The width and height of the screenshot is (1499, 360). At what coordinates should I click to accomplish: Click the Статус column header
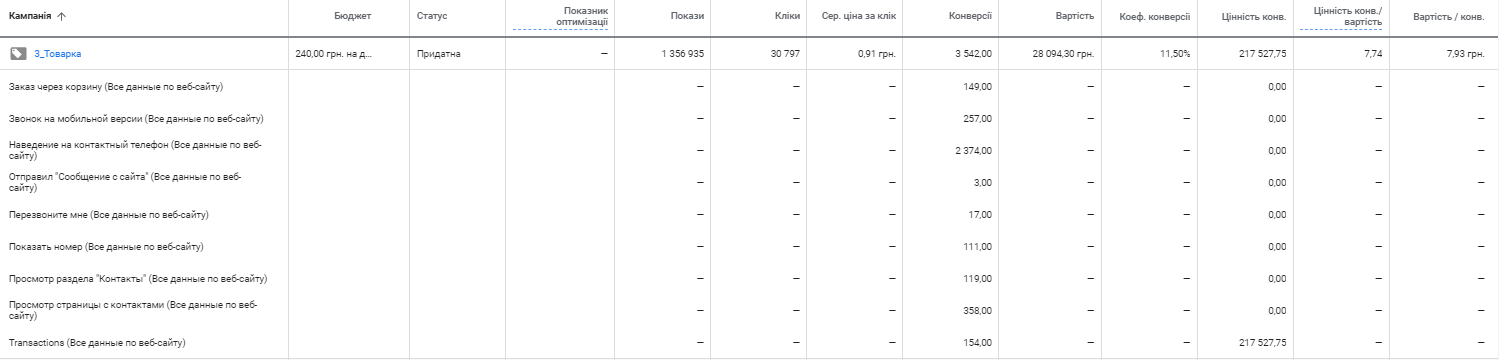click(432, 16)
